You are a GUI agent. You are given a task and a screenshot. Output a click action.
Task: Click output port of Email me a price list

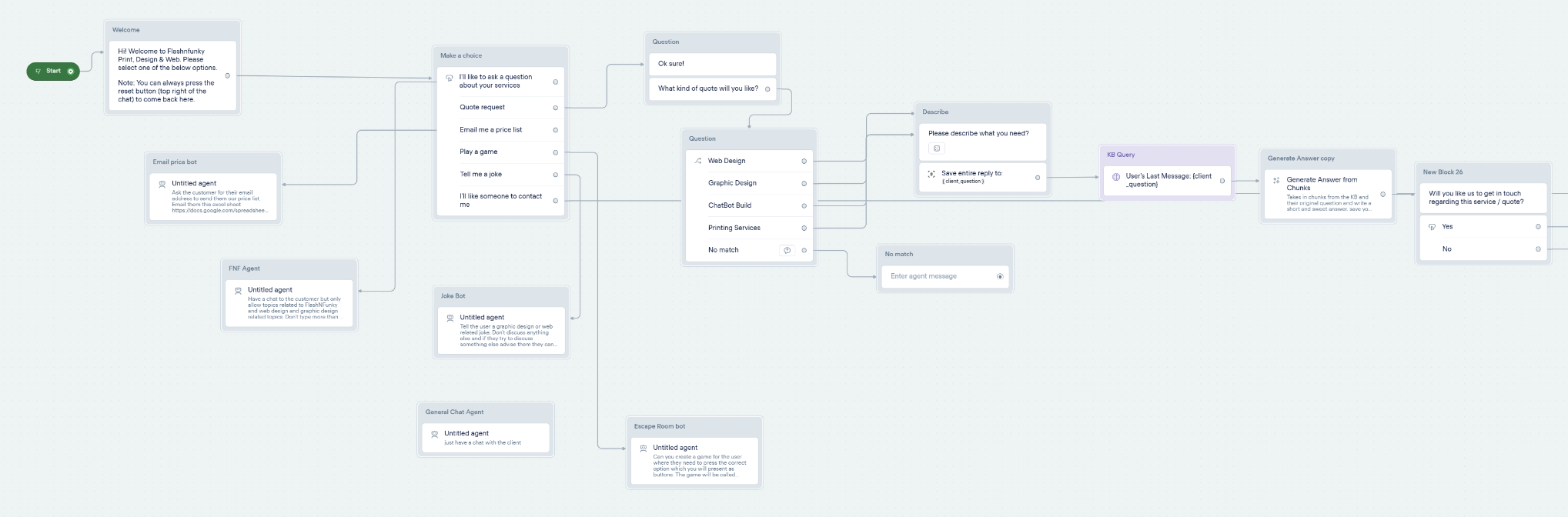pyautogui.click(x=556, y=130)
